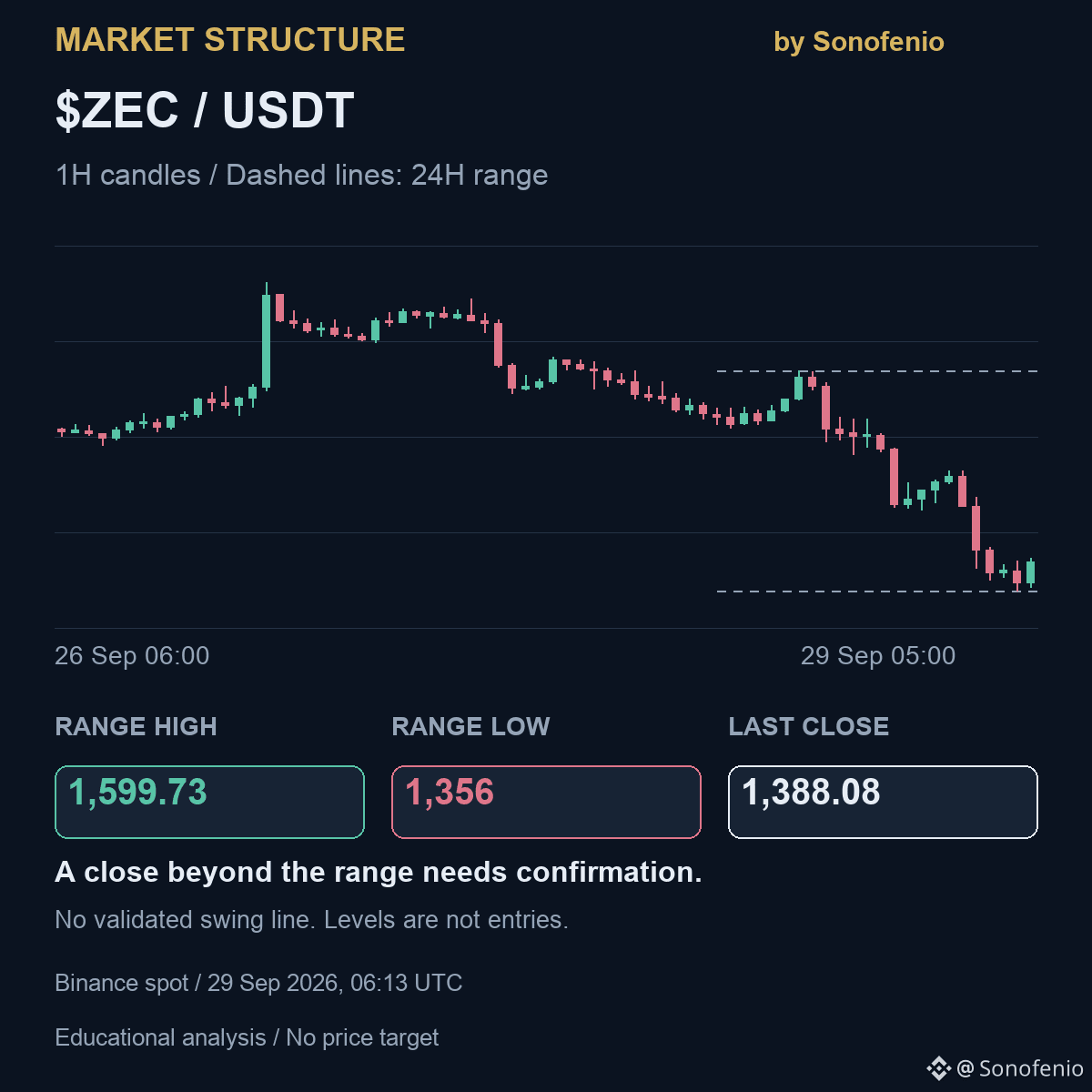Select the Last Close box 1,388.08
The width and height of the screenshot is (1092, 1092).
pos(883,802)
